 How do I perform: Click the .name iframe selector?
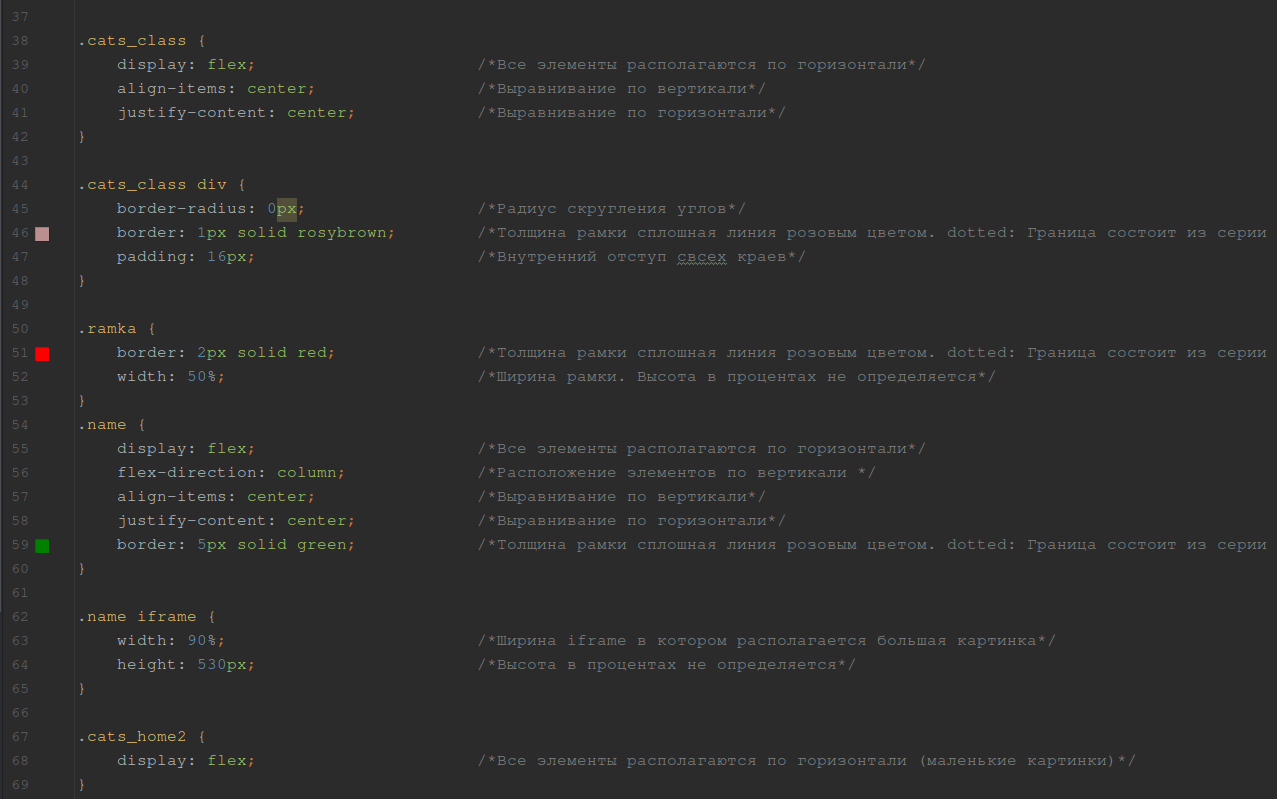click(137, 617)
